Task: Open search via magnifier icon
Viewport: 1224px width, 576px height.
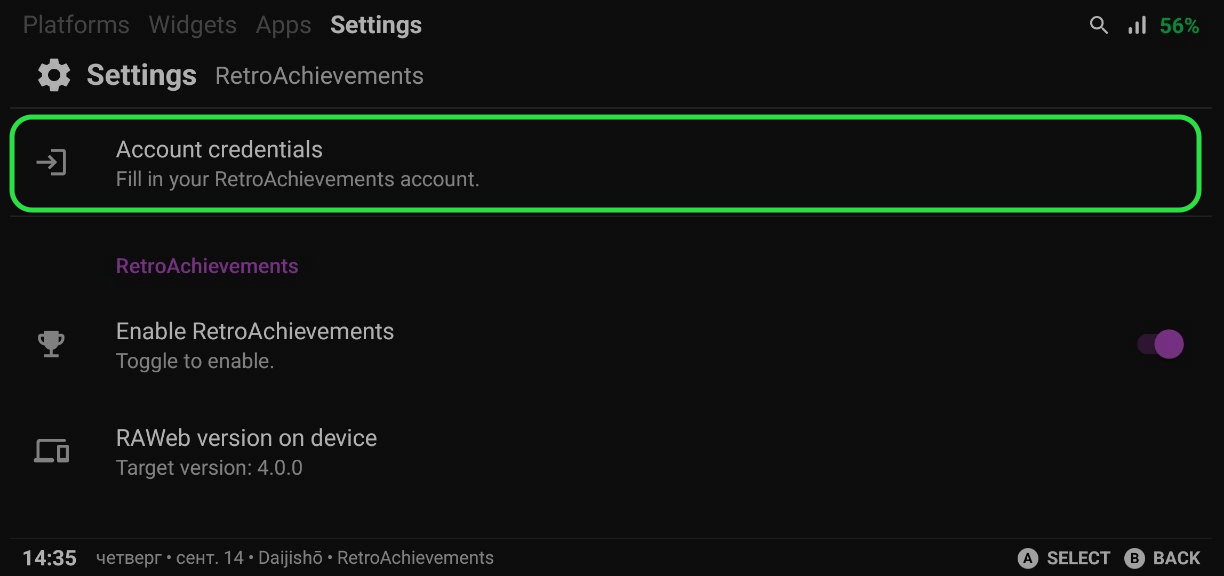Action: tap(1099, 26)
